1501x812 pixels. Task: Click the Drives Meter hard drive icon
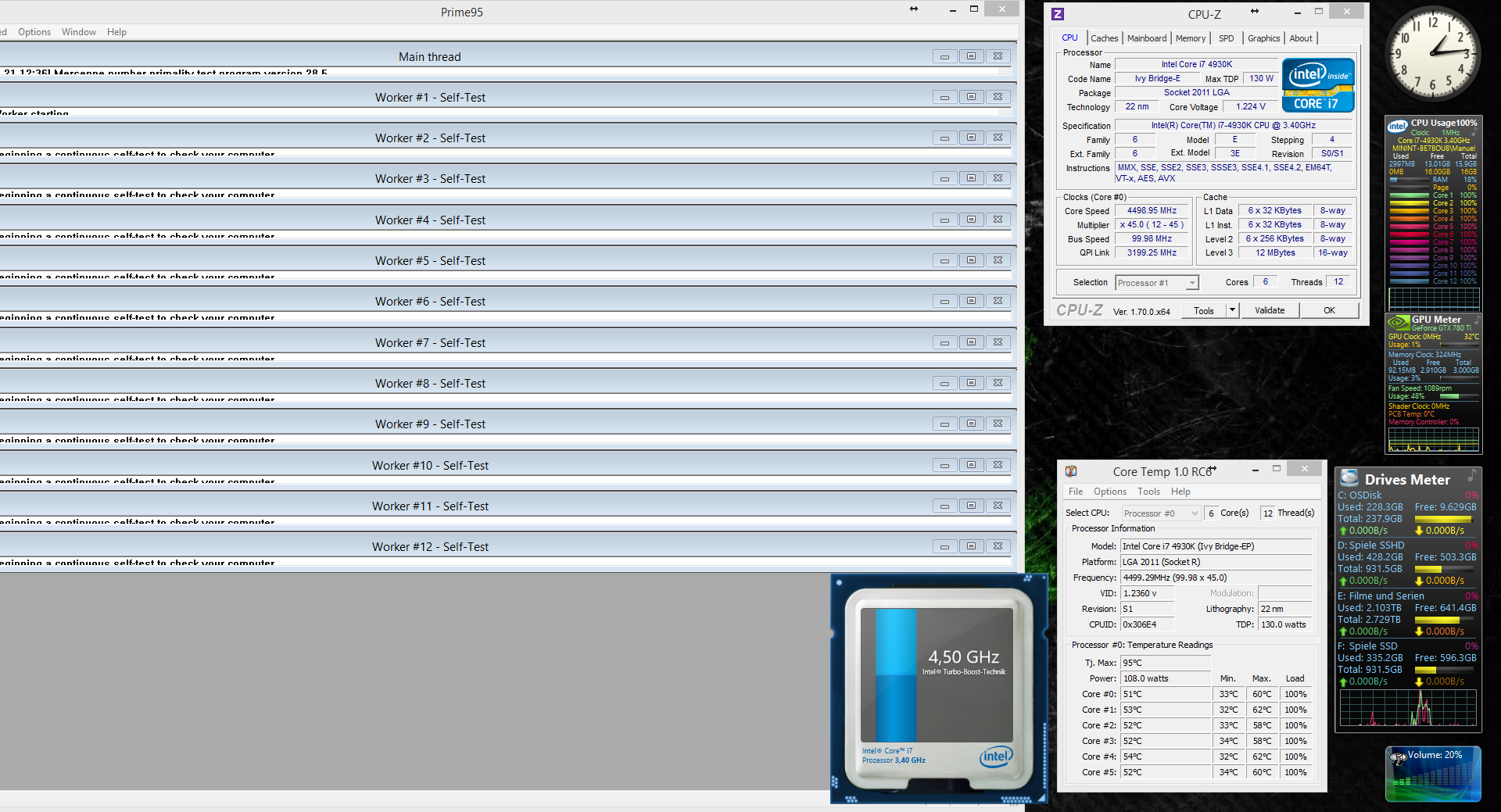[x=1349, y=478]
